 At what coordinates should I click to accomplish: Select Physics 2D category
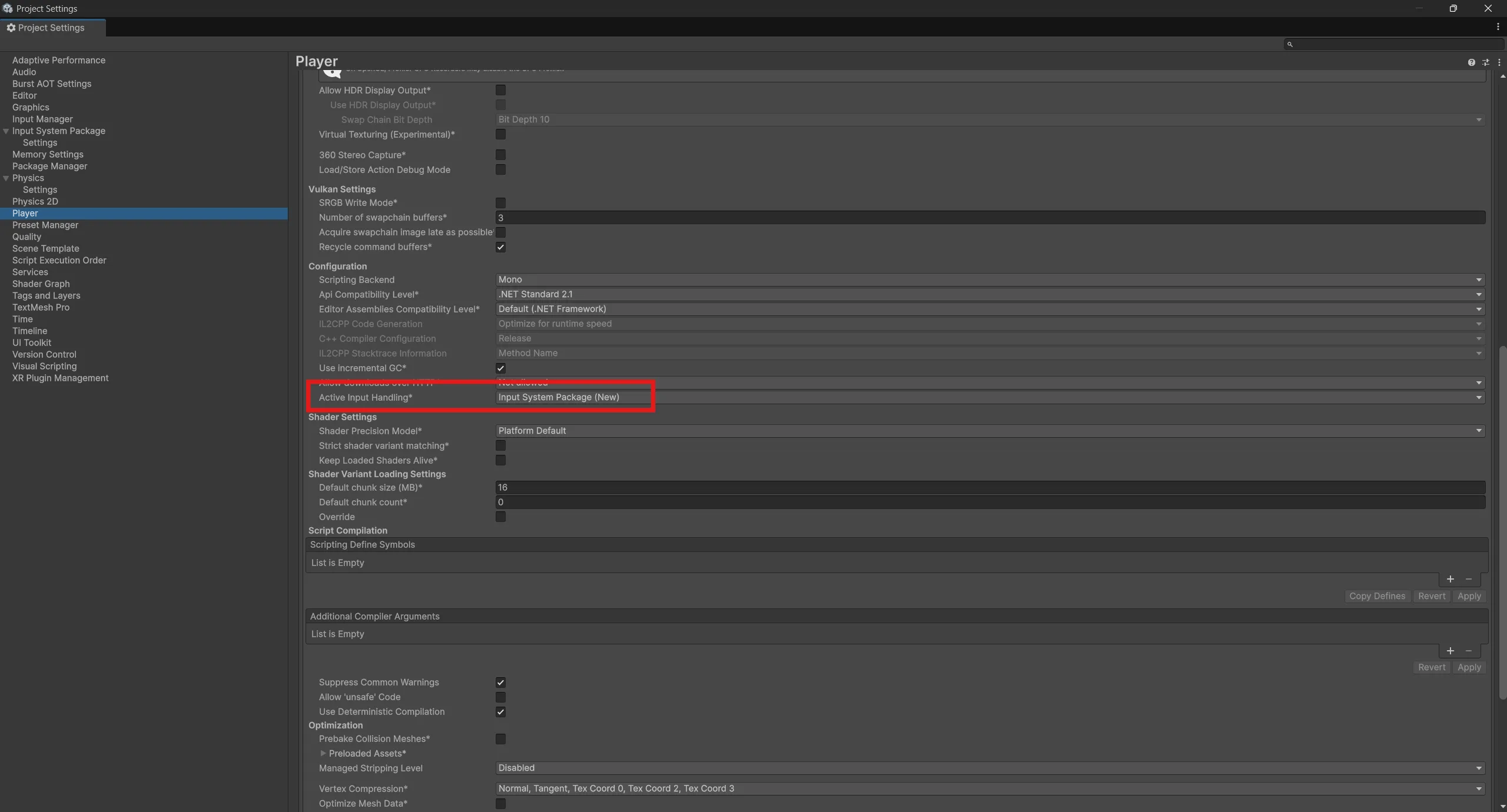tap(35, 201)
